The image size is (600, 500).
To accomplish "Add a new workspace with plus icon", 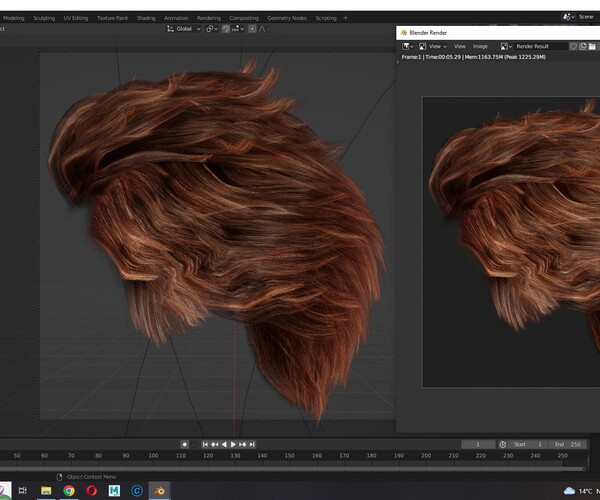I will [x=346, y=18].
